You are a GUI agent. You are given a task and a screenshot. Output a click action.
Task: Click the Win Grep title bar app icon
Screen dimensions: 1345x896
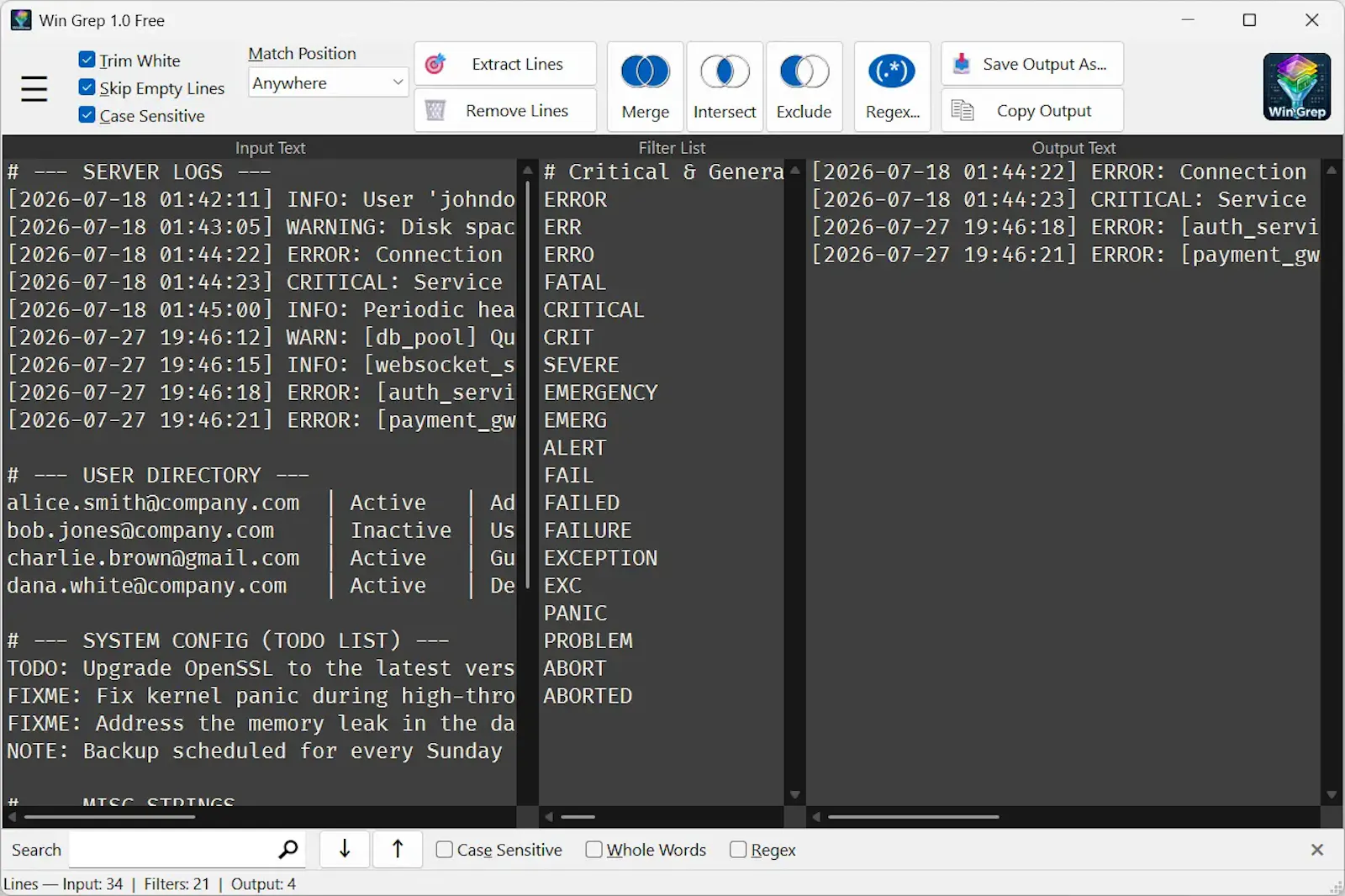click(x=21, y=20)
